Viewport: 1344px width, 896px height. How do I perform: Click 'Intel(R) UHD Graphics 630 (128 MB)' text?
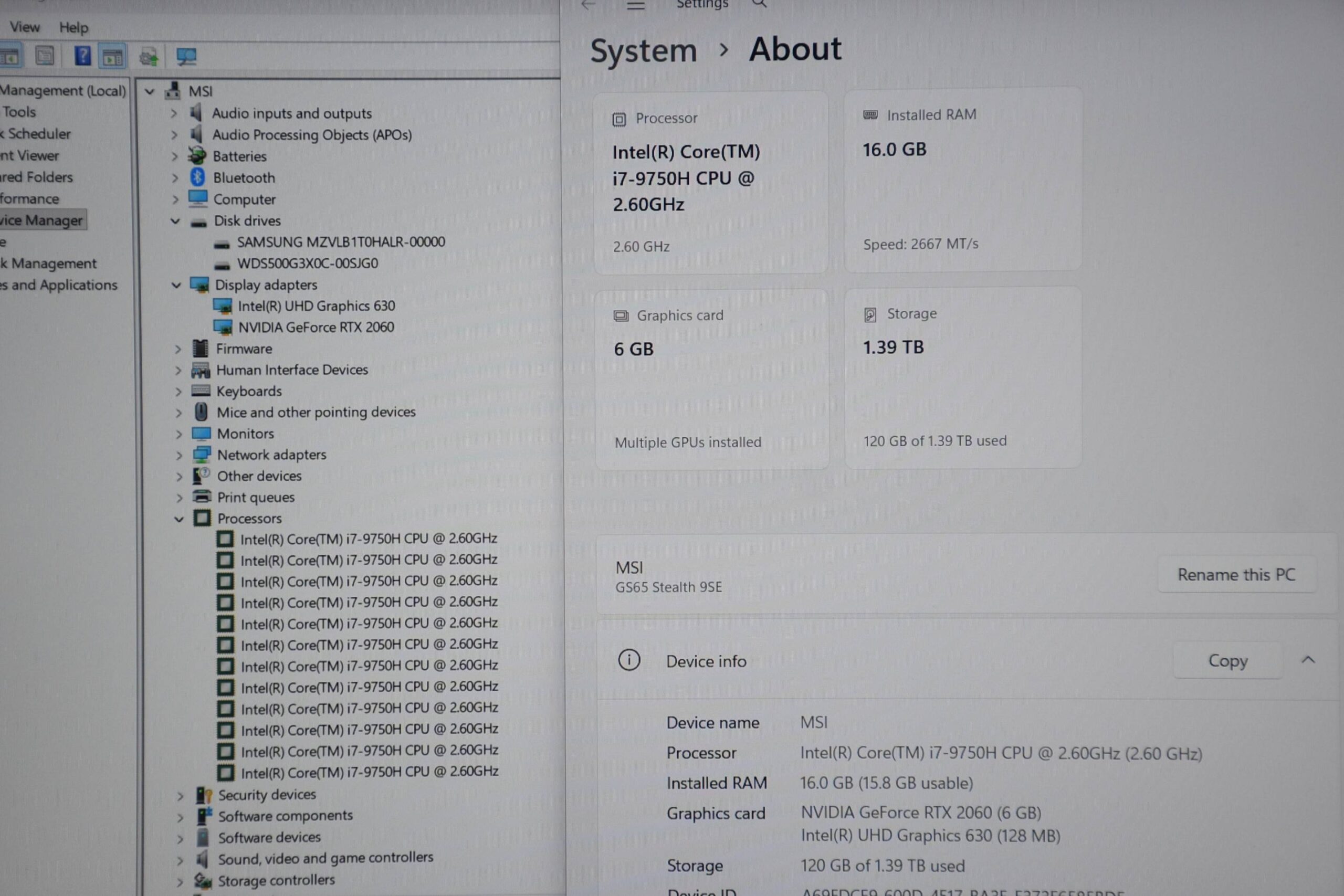930,836
